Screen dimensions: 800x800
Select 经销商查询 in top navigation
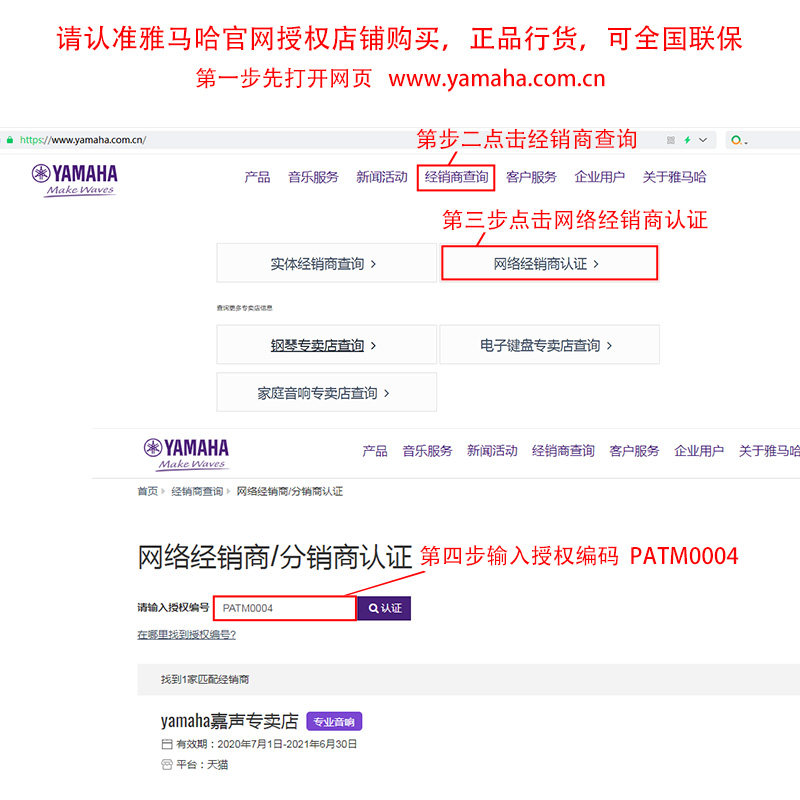tap(456, 177)
